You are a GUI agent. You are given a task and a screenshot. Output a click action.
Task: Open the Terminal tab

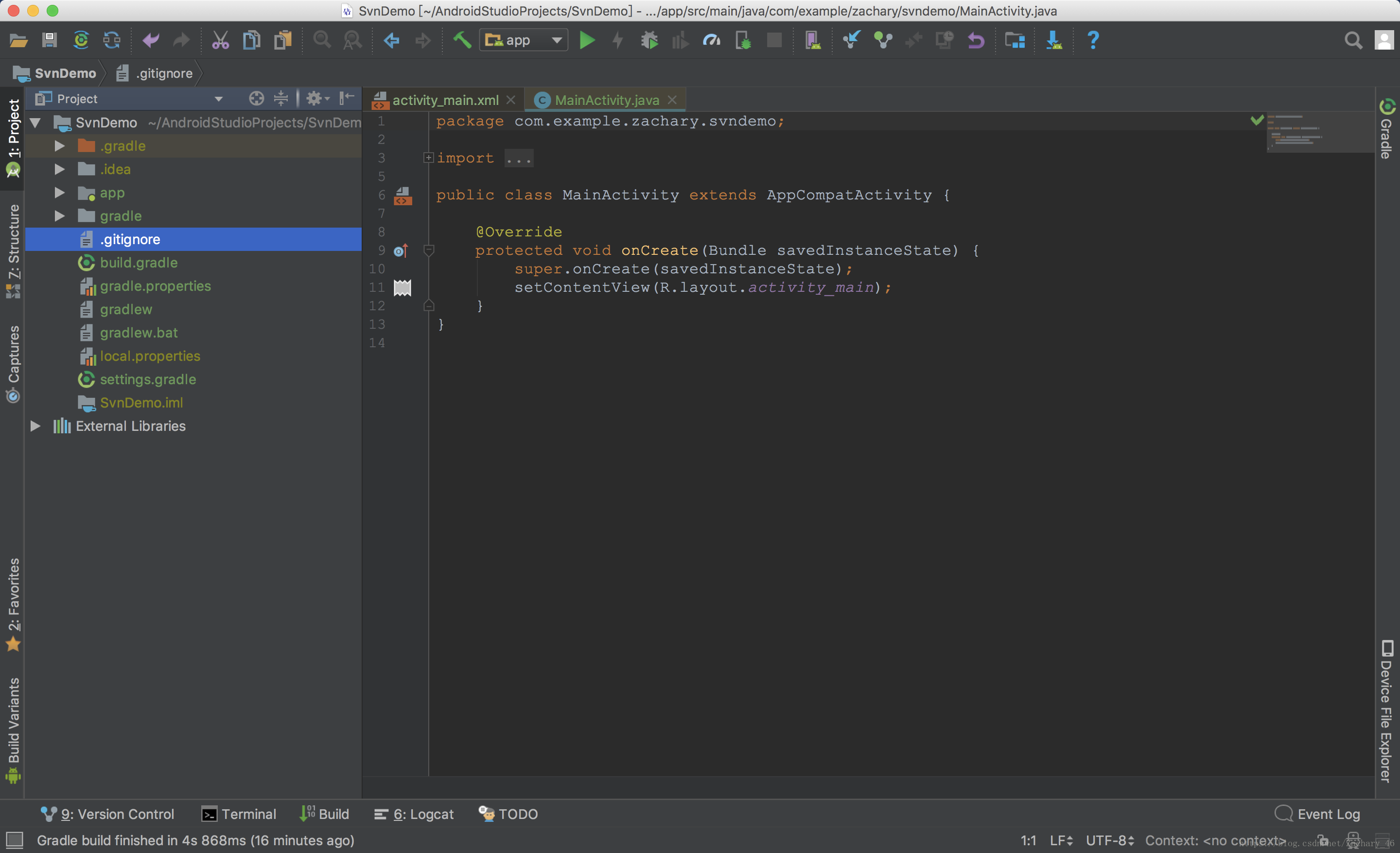click(239, 814)
